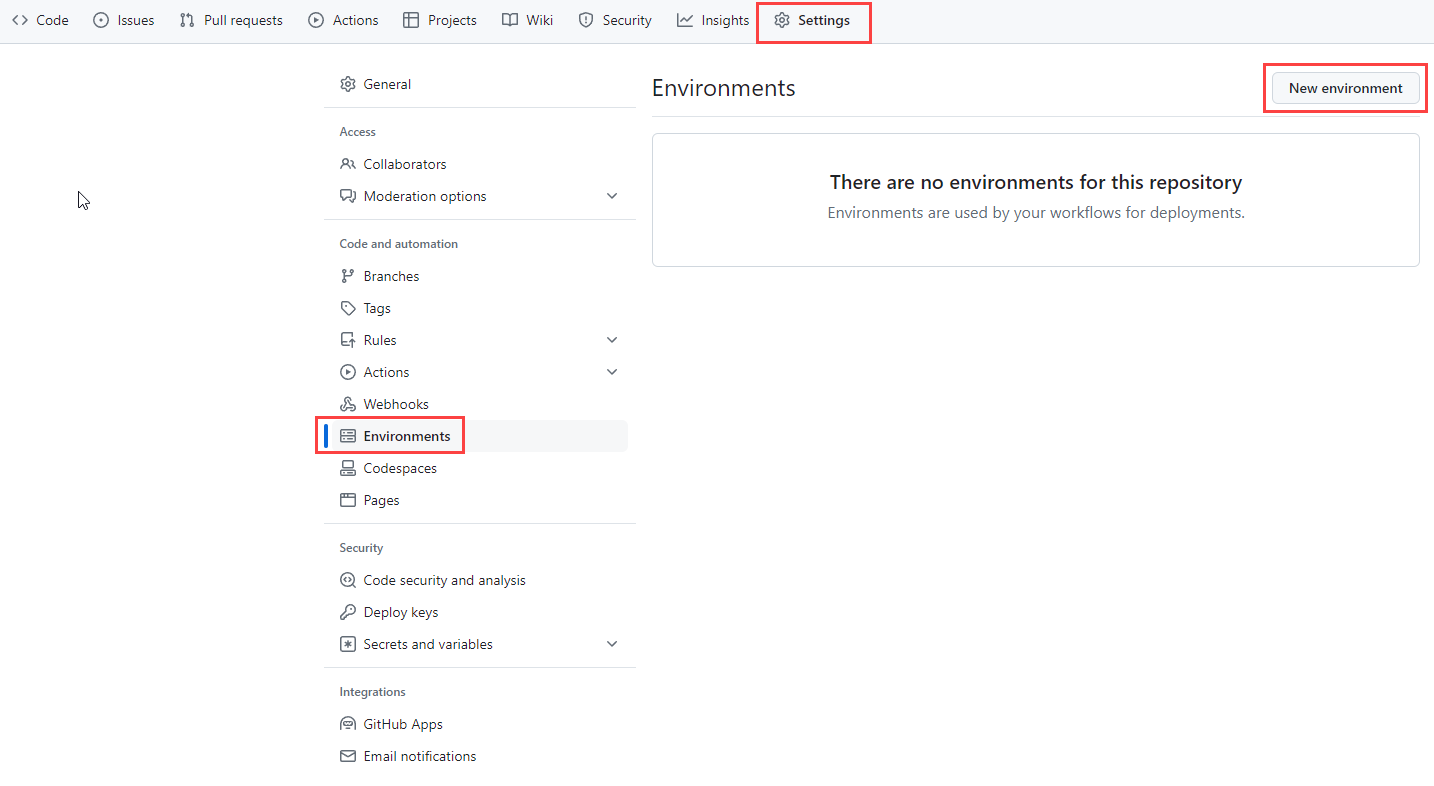This screenshot has width=1434, height=786.
Task: Click the hubot icon beside GitHub Apps
Action: tap(348, 724)
